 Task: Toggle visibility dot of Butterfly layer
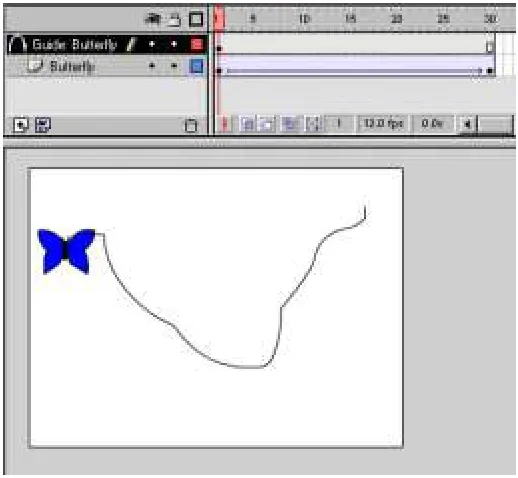(152, 66)
